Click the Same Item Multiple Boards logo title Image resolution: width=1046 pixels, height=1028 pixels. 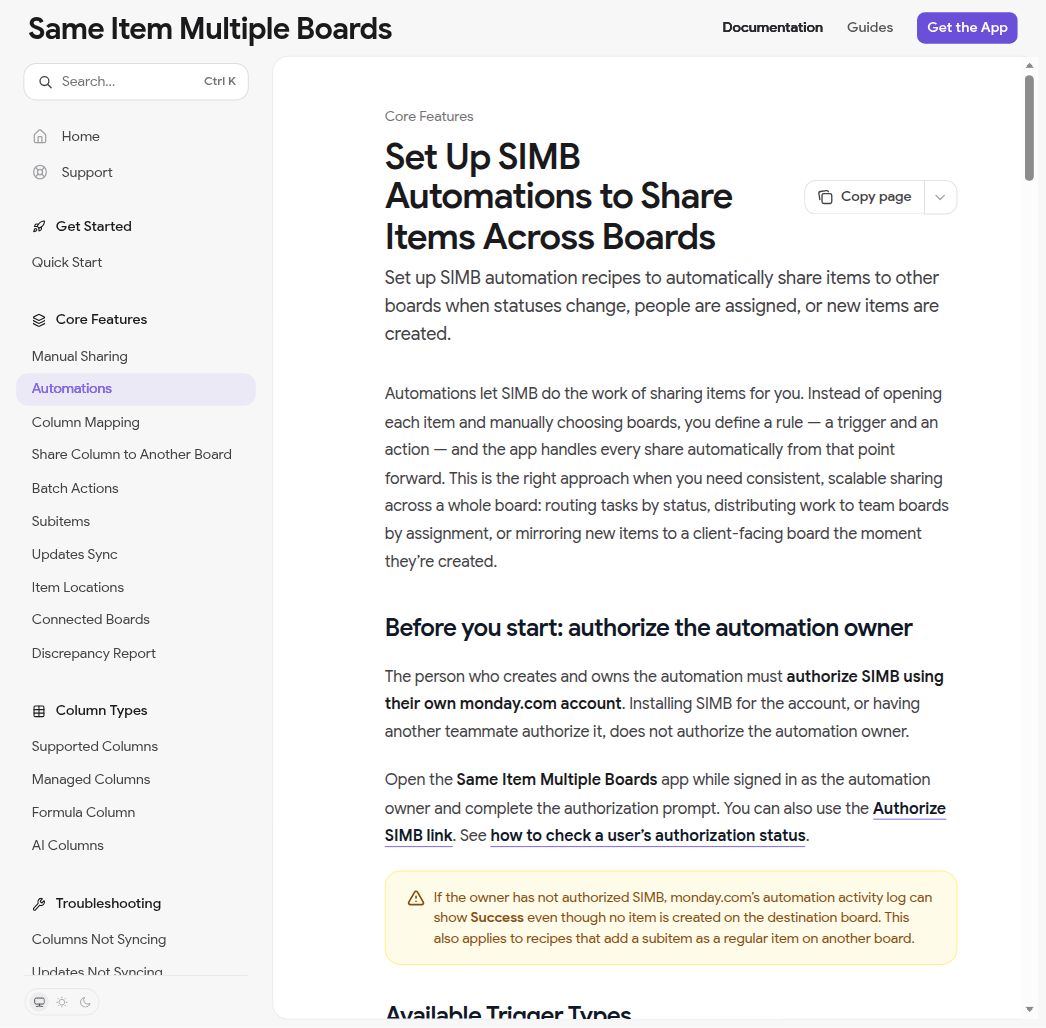coord(210,29)
